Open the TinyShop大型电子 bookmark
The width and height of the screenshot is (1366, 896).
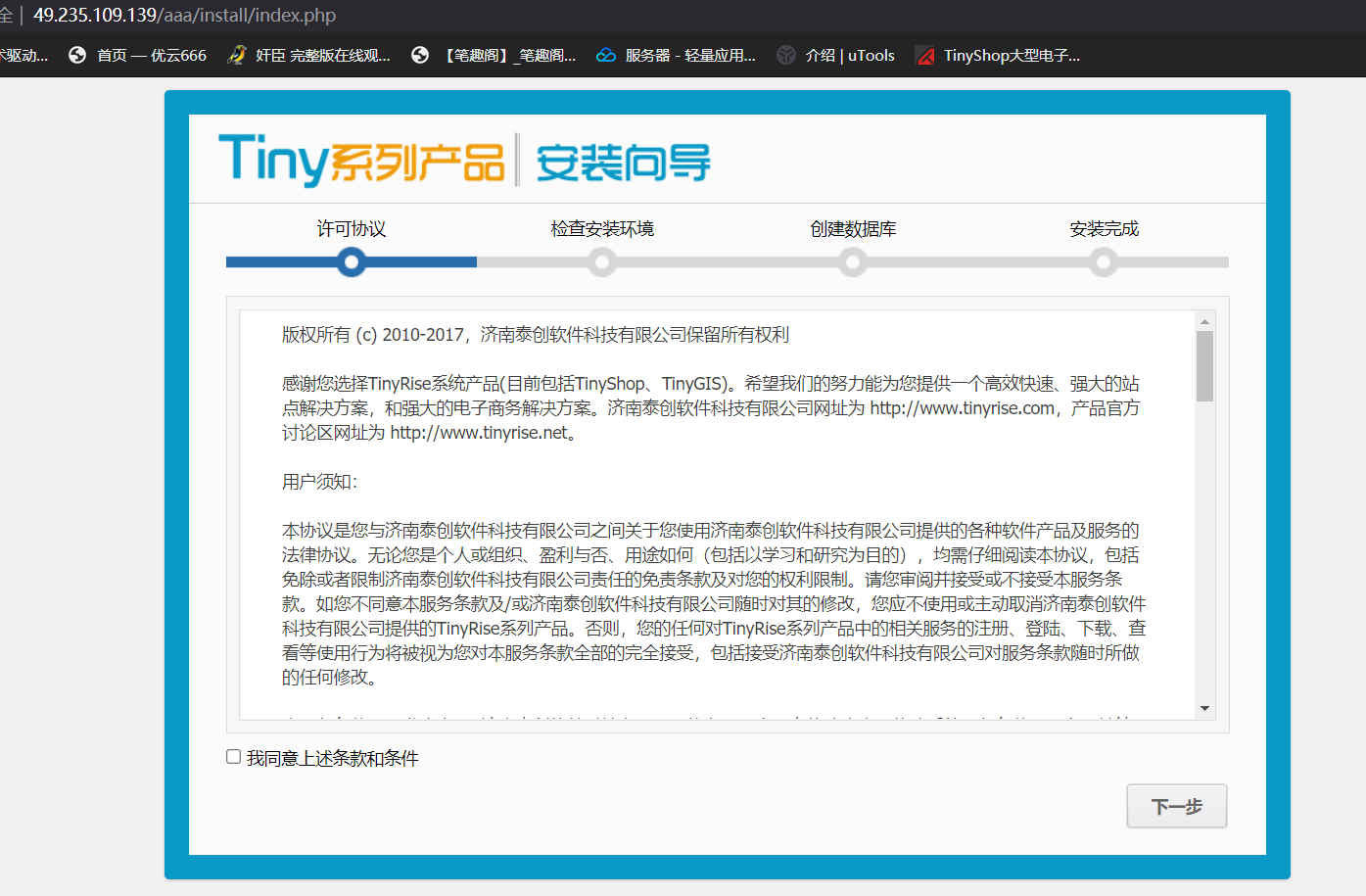[998, 56]
